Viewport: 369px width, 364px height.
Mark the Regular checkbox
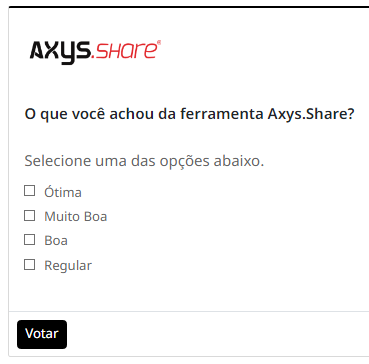pos(29,265)
